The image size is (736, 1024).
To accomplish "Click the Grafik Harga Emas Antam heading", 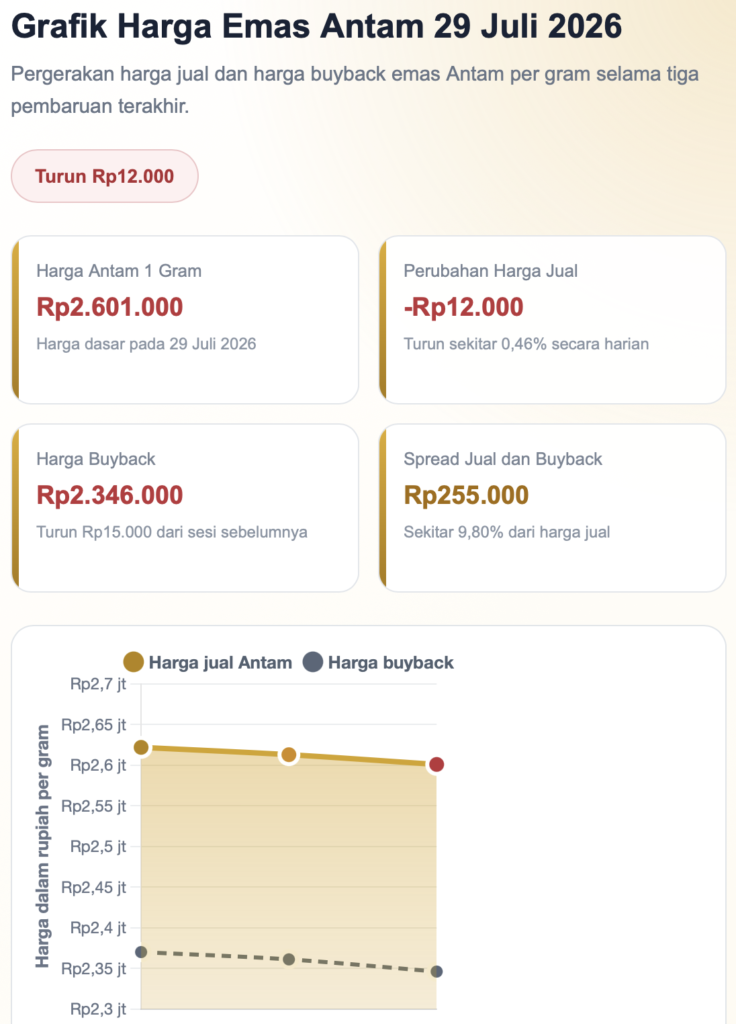I will (x=317, y=26).
